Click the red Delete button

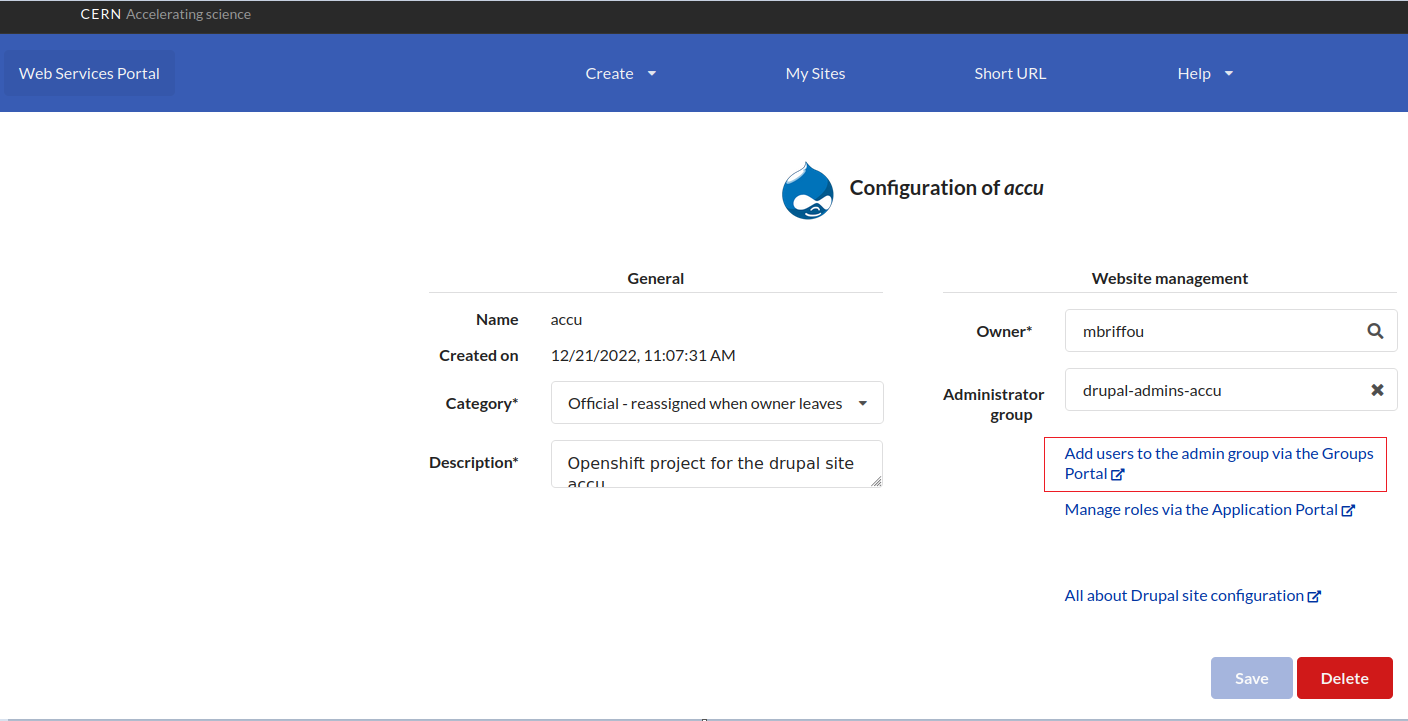1344,678
